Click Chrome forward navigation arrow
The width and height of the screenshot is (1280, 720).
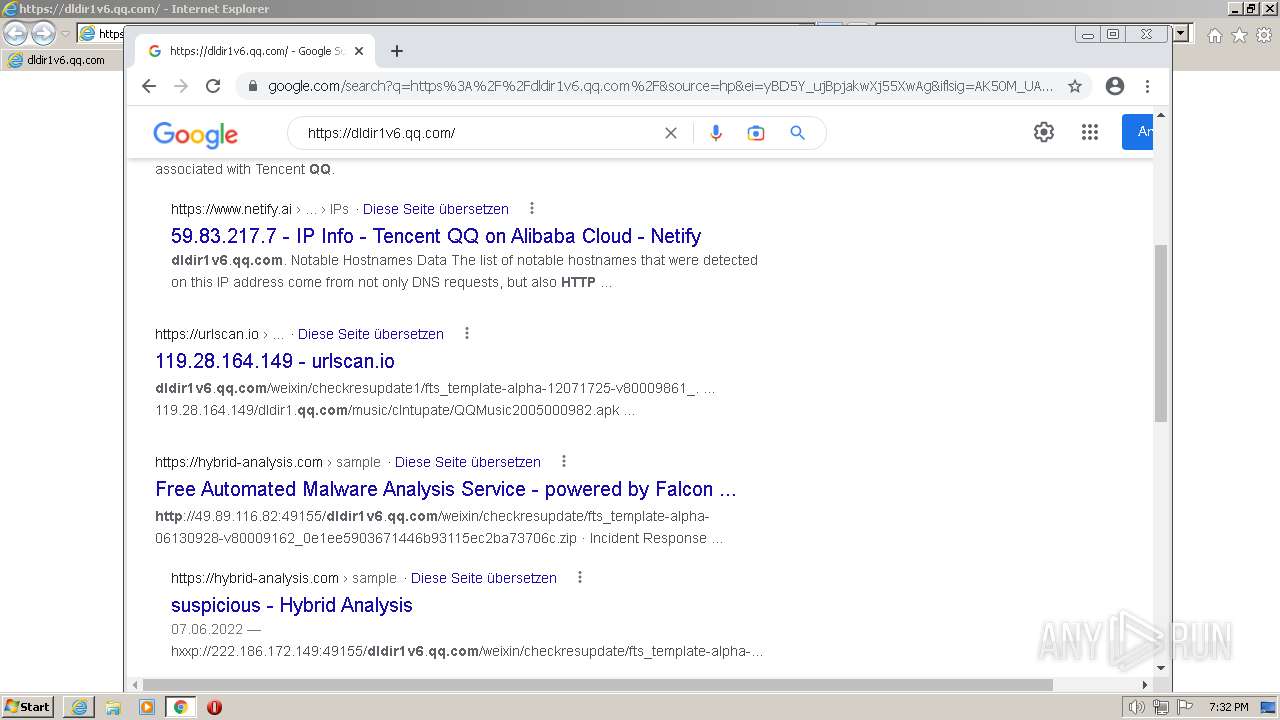coord(181,86)
